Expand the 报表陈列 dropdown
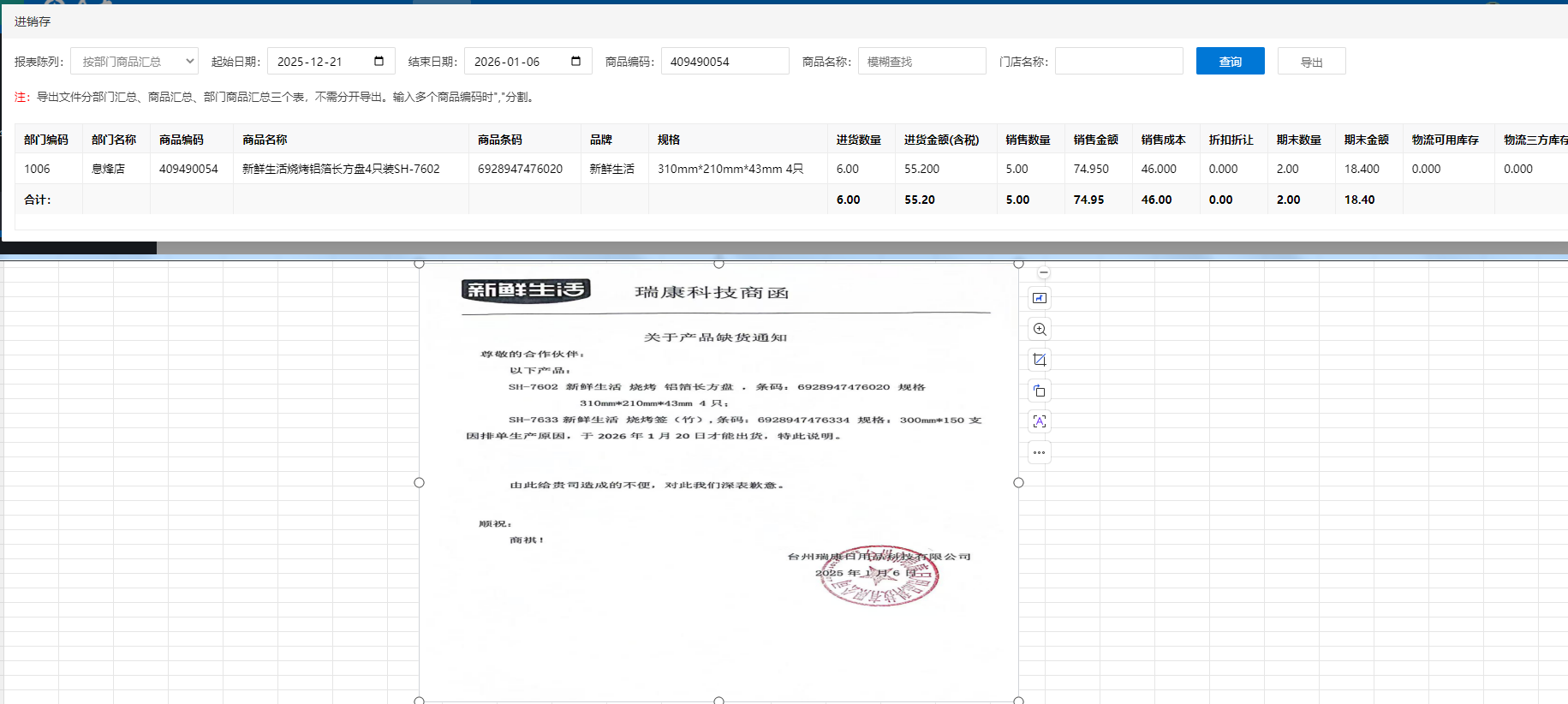Viewport: 1568px width, 704px height. point(134,62)
